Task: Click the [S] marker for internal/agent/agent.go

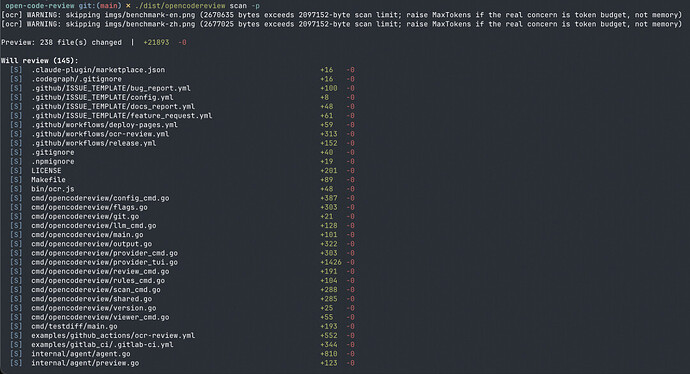Action: [16, 354]
